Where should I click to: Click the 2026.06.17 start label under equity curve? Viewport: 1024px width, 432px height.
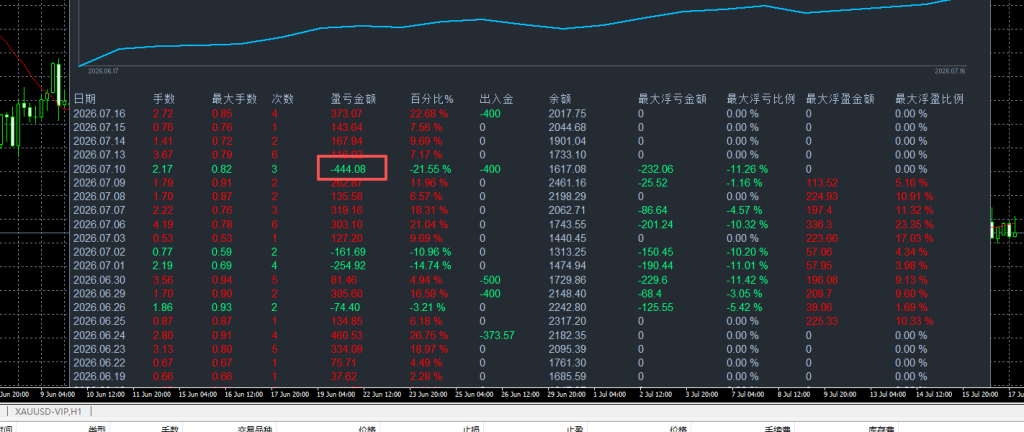[x=103, y=70]
